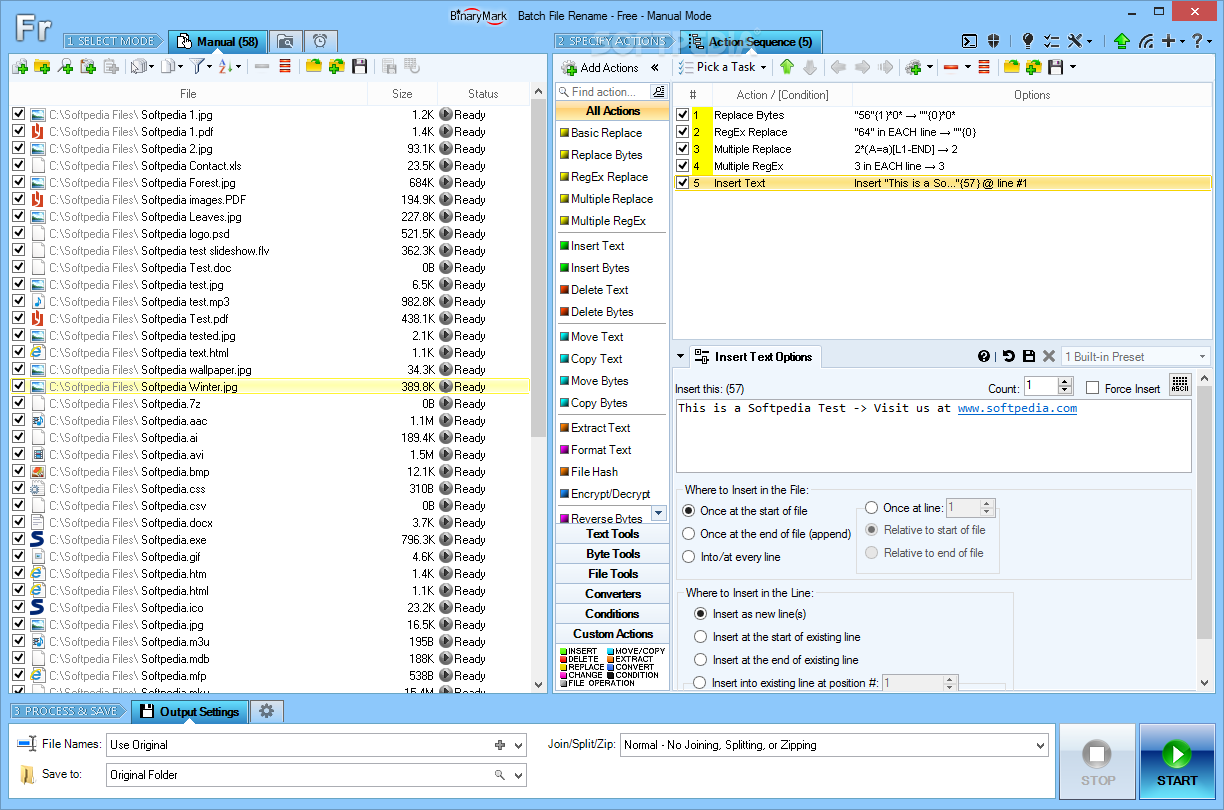
Task: Enable the Force Insert checkbox
Action: [x=1092, y=388]
